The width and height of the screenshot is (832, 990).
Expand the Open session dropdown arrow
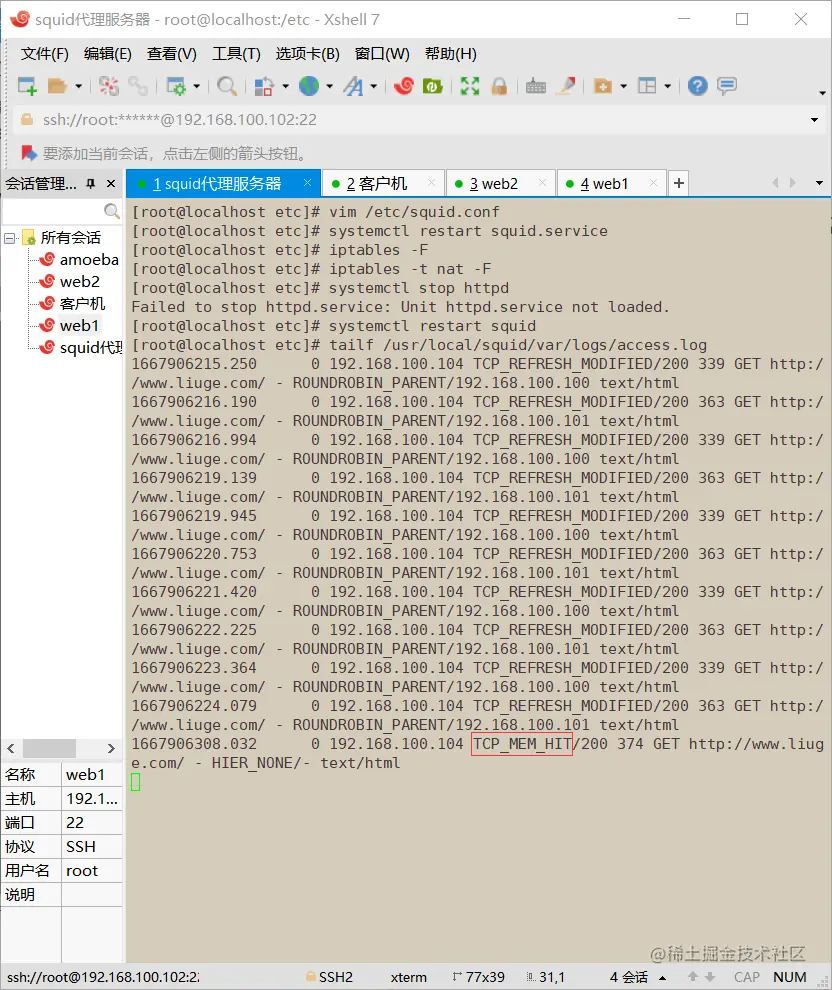79,86
